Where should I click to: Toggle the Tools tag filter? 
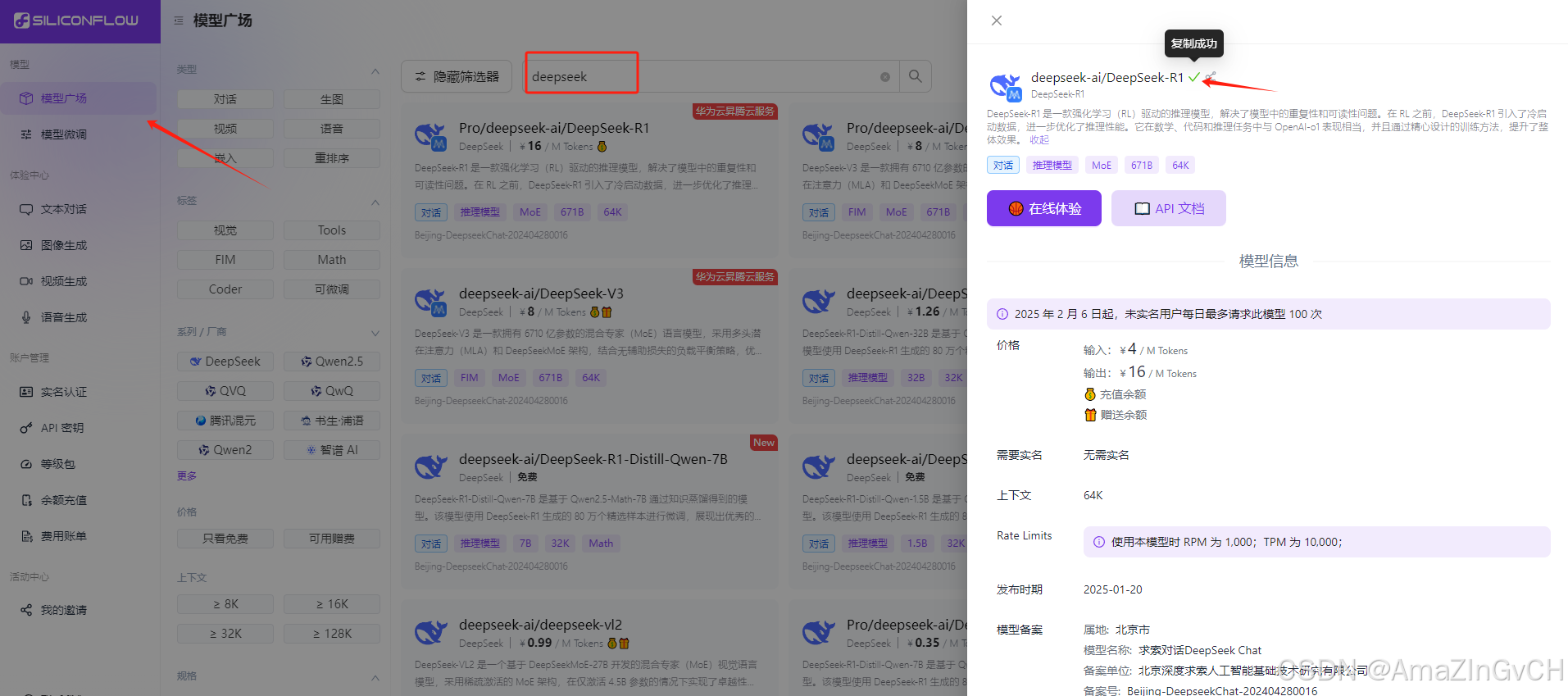click(x=332, y=230)
